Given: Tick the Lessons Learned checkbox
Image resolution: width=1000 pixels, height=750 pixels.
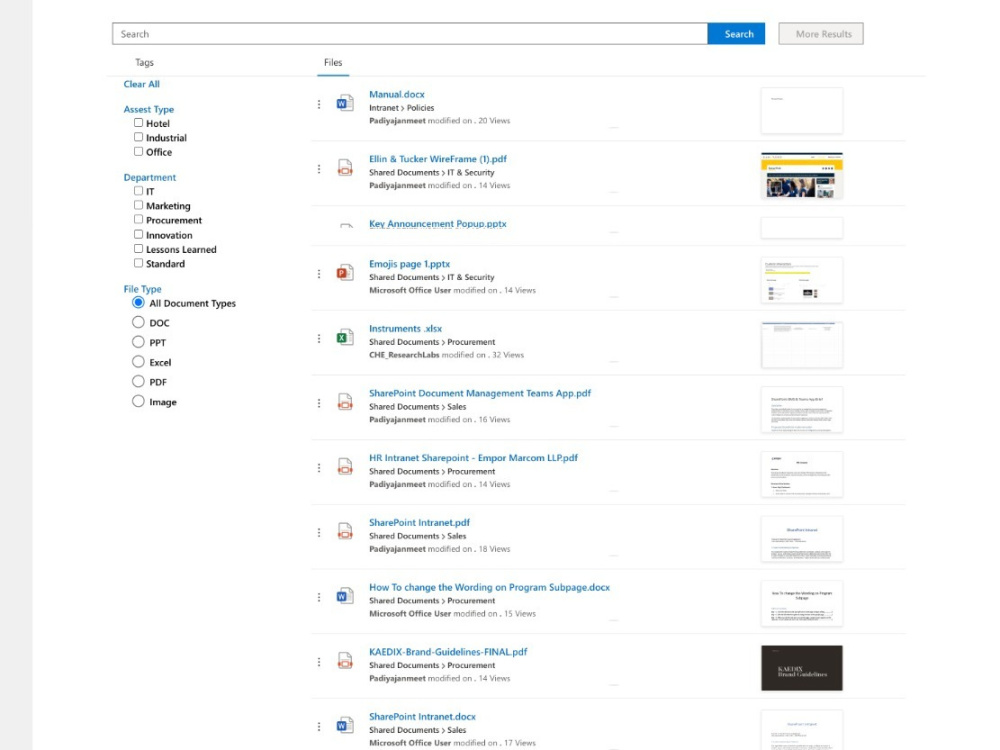Looking at the screenshot, I should [x=138, y=249].
